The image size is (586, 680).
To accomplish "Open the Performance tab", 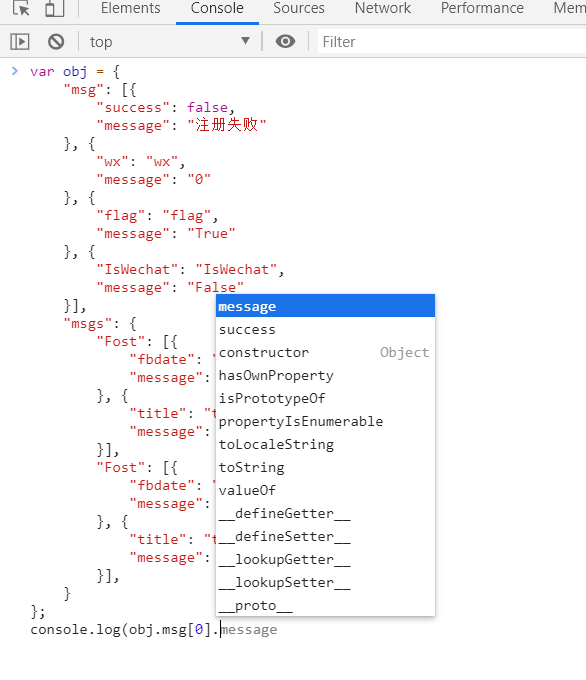I will [482, 8].
